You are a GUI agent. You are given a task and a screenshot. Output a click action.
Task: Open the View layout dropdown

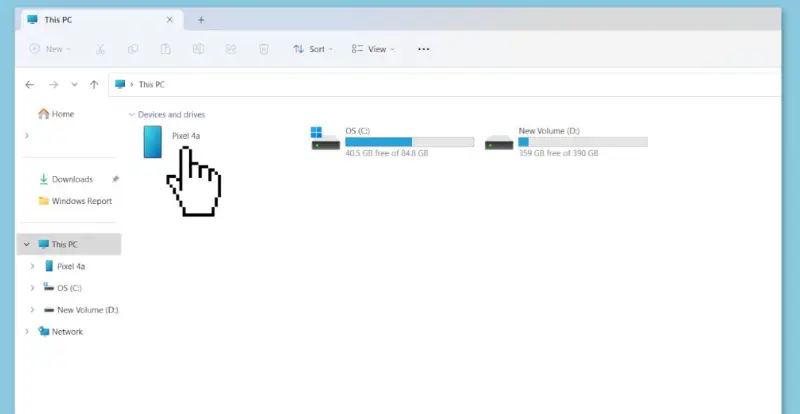tap(373, 49)
